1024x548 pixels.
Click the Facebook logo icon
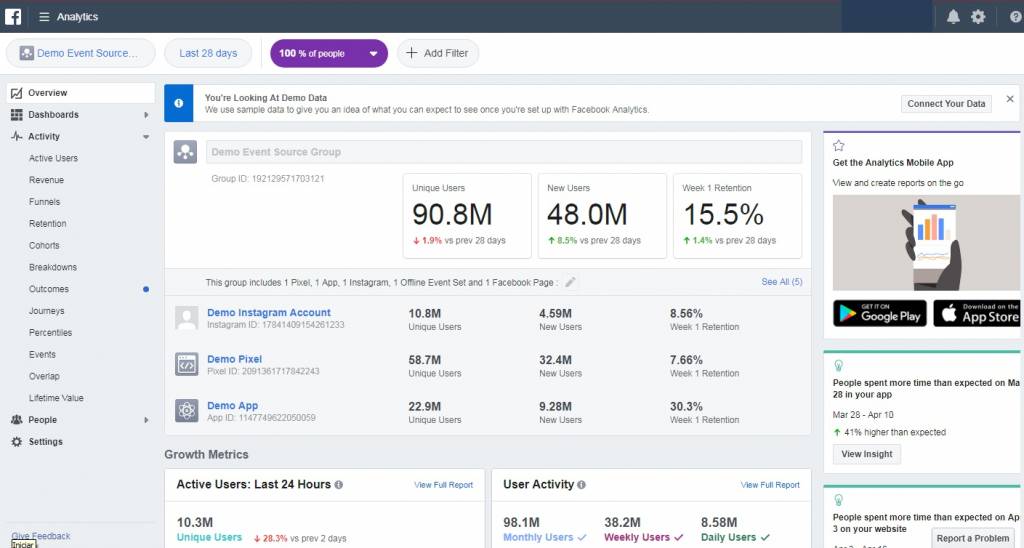tap(13, 16)
